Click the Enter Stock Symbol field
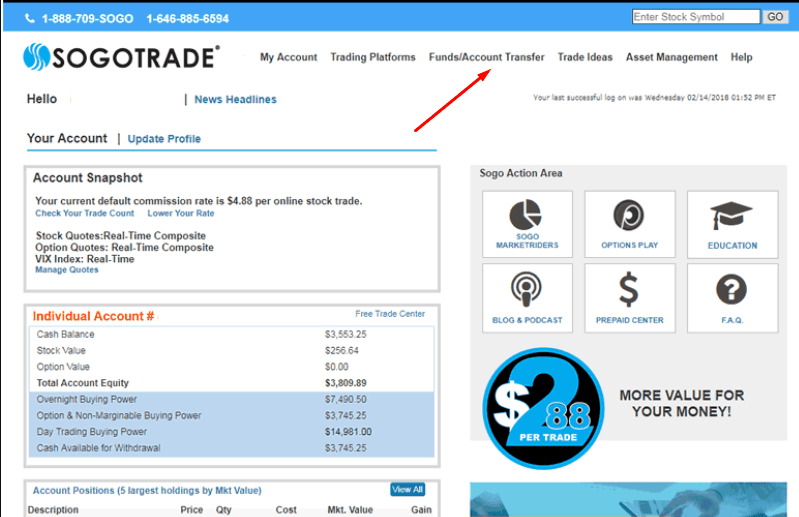799x517 pixels. [696, 17]
